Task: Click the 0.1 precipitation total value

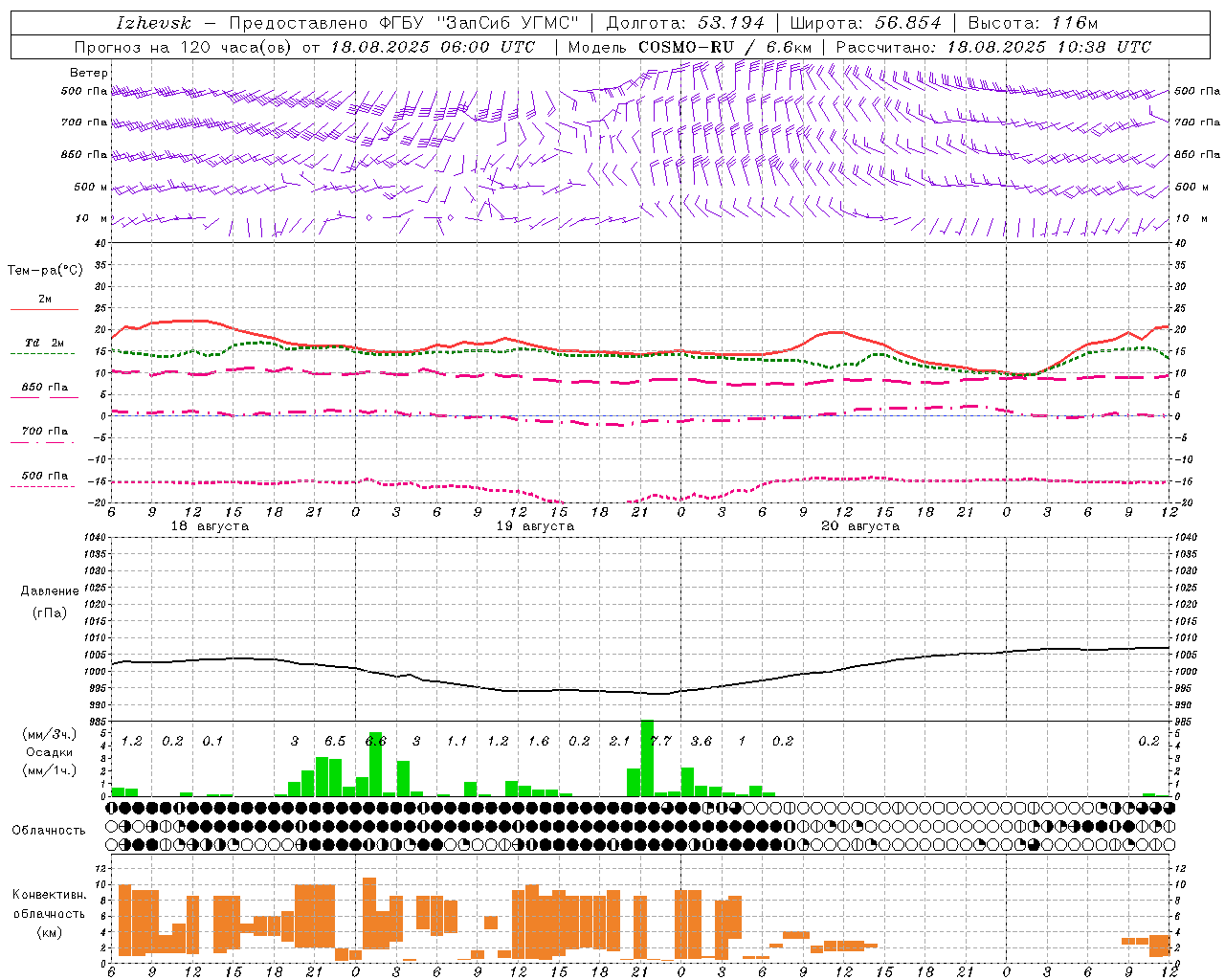Action: (212, 742)
